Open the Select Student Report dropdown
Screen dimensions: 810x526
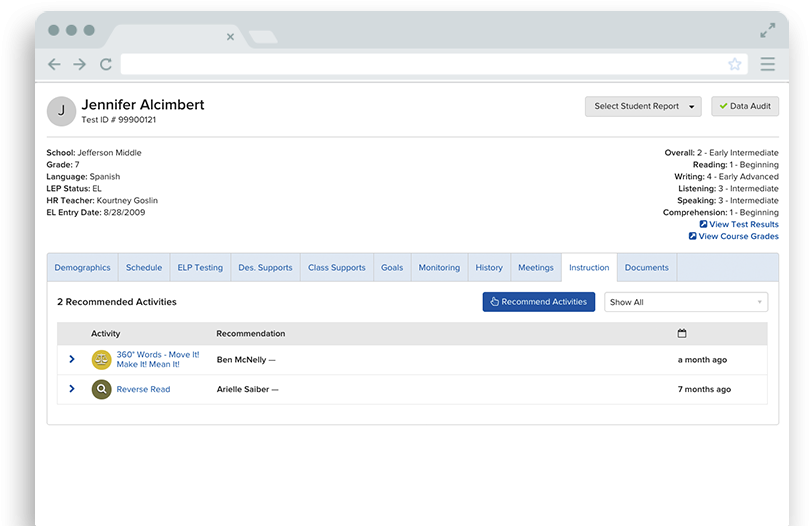click(643, 106)
